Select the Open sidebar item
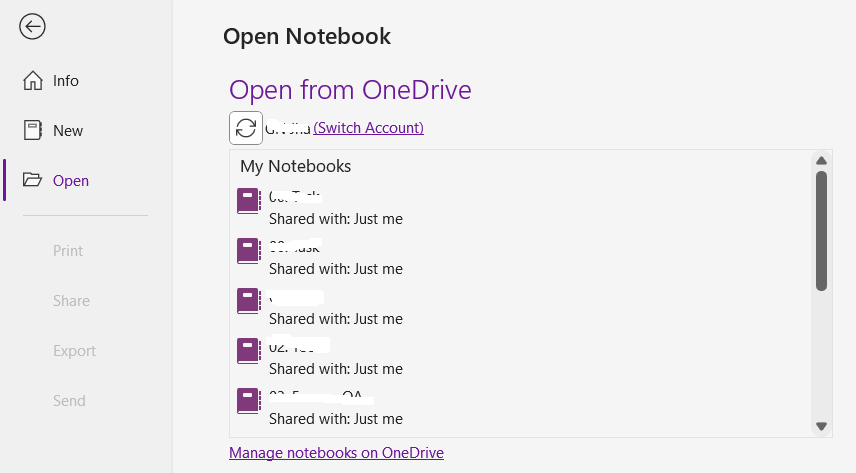This screenshot has height=473, width=856. [71, 180]
